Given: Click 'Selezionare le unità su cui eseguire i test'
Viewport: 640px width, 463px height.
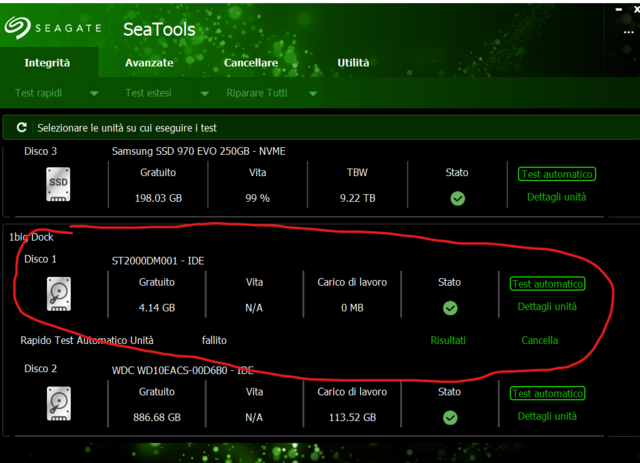Looking at the screenshot, I should (x=127, y=128).
